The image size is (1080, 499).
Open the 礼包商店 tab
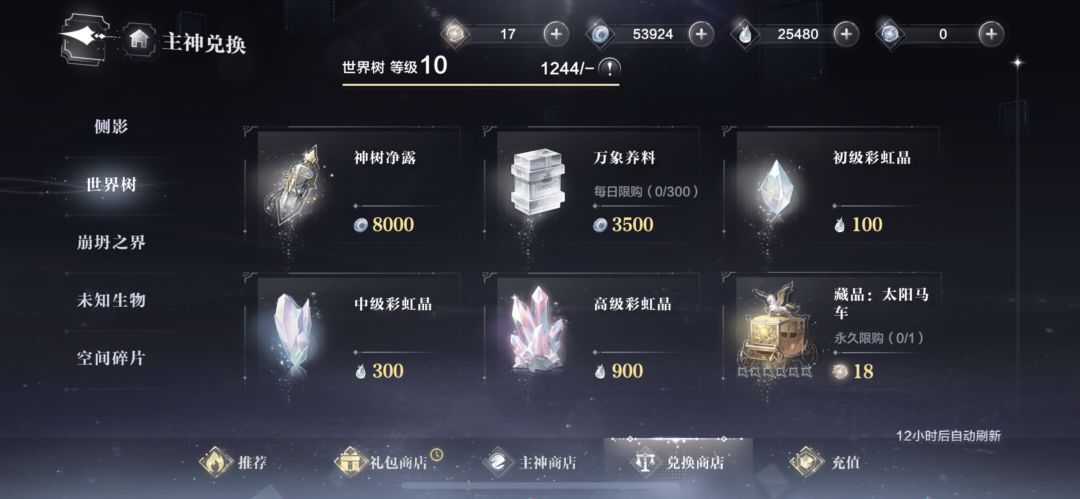point(387,462)
